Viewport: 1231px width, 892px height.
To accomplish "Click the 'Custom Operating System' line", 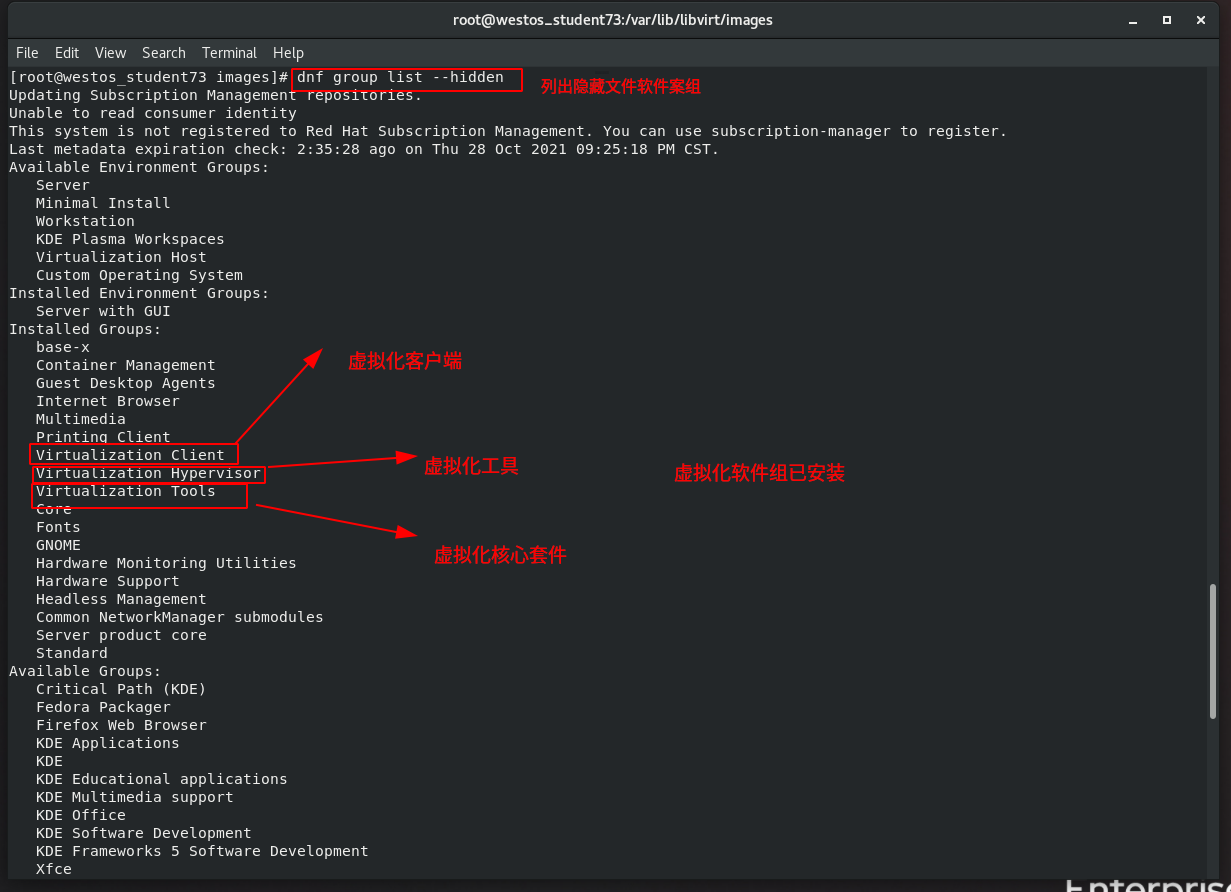I will click(x=139, y=275).
